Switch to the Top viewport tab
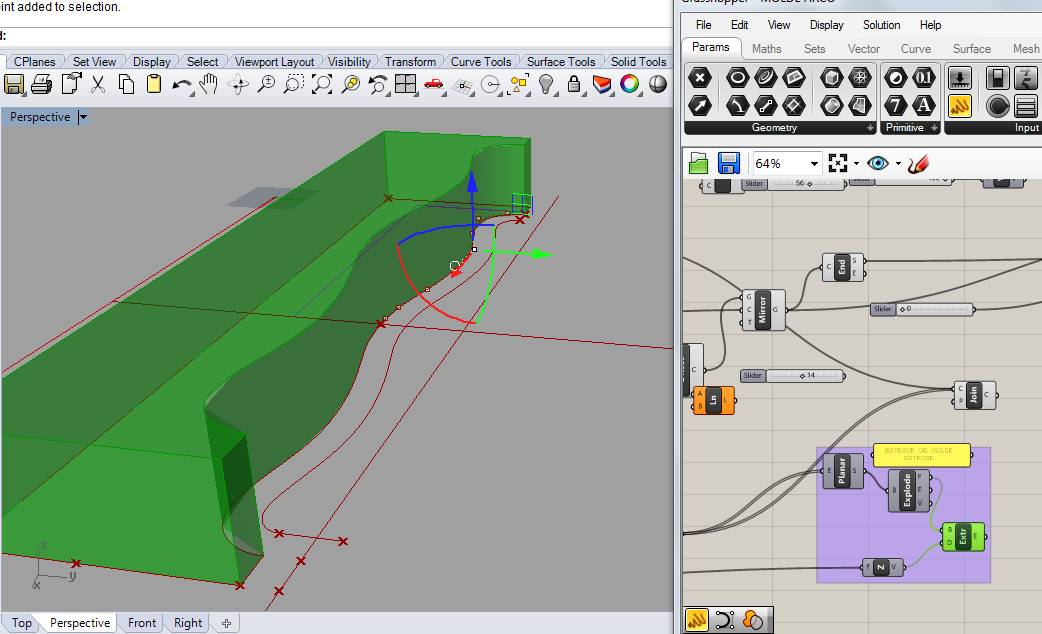The image size is (1042, 634). coord(21,623)
